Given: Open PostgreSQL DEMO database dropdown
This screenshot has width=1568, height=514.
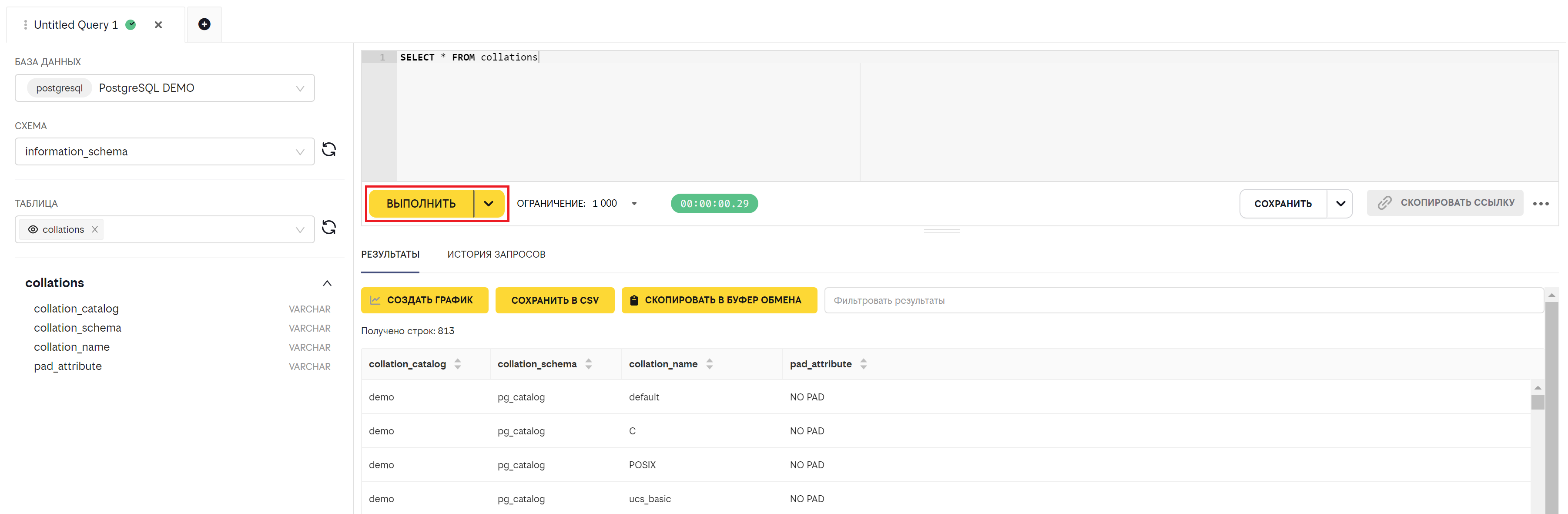Looking at the screenshot, I should coord(164,88).
